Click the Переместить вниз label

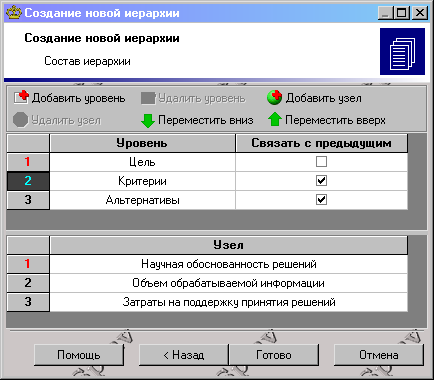coord(206,120)
